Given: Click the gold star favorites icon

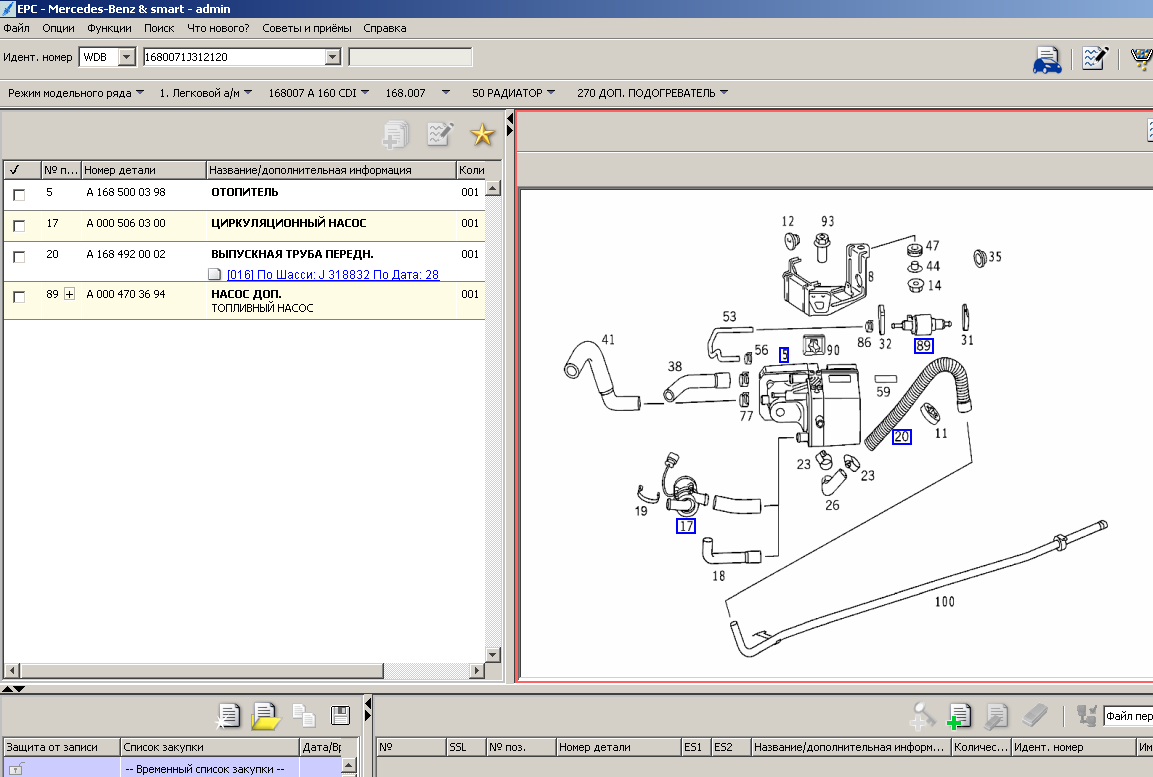Looking at the screenshot, I should (482, 134).
